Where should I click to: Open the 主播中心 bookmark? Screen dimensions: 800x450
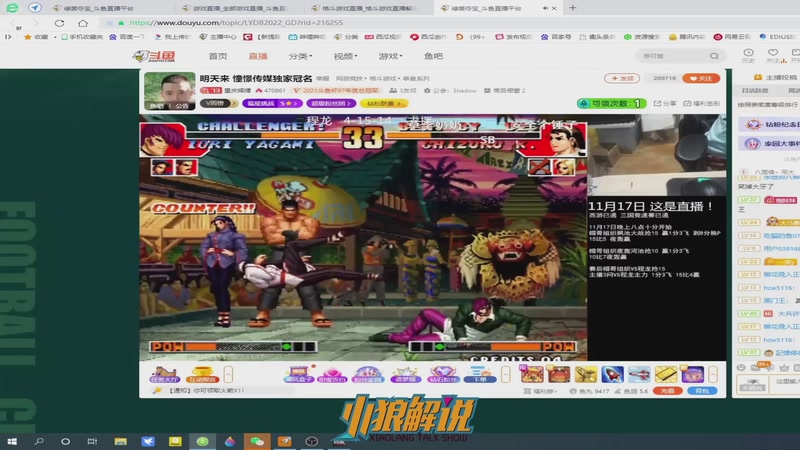tap(218, 37)
